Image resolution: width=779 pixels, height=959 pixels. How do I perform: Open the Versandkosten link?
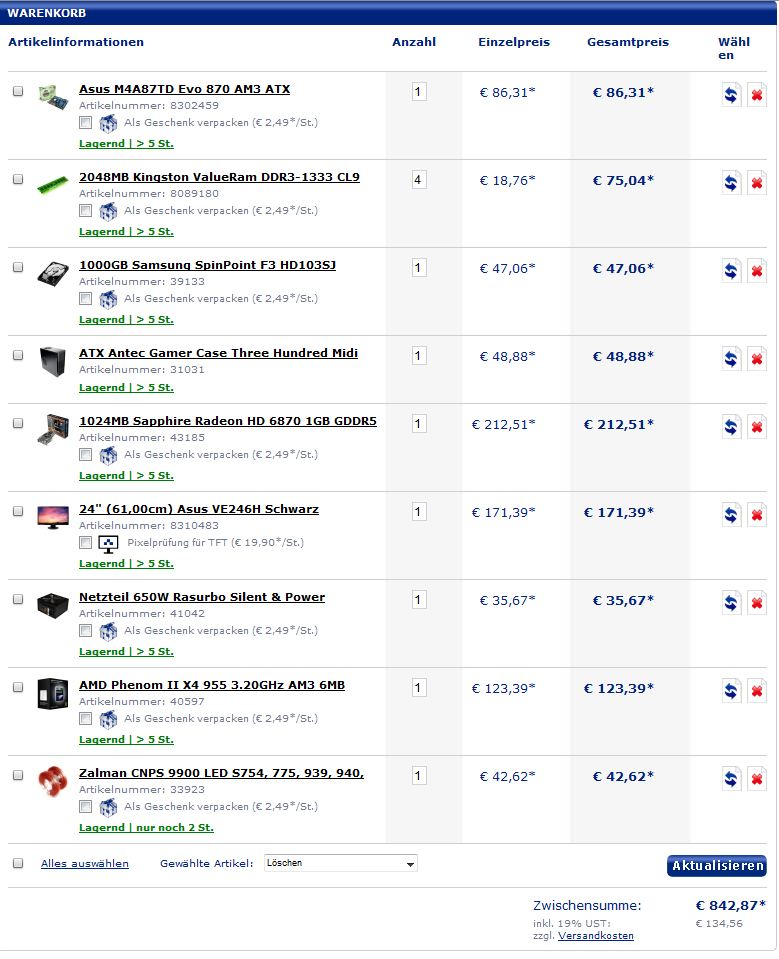596,936
